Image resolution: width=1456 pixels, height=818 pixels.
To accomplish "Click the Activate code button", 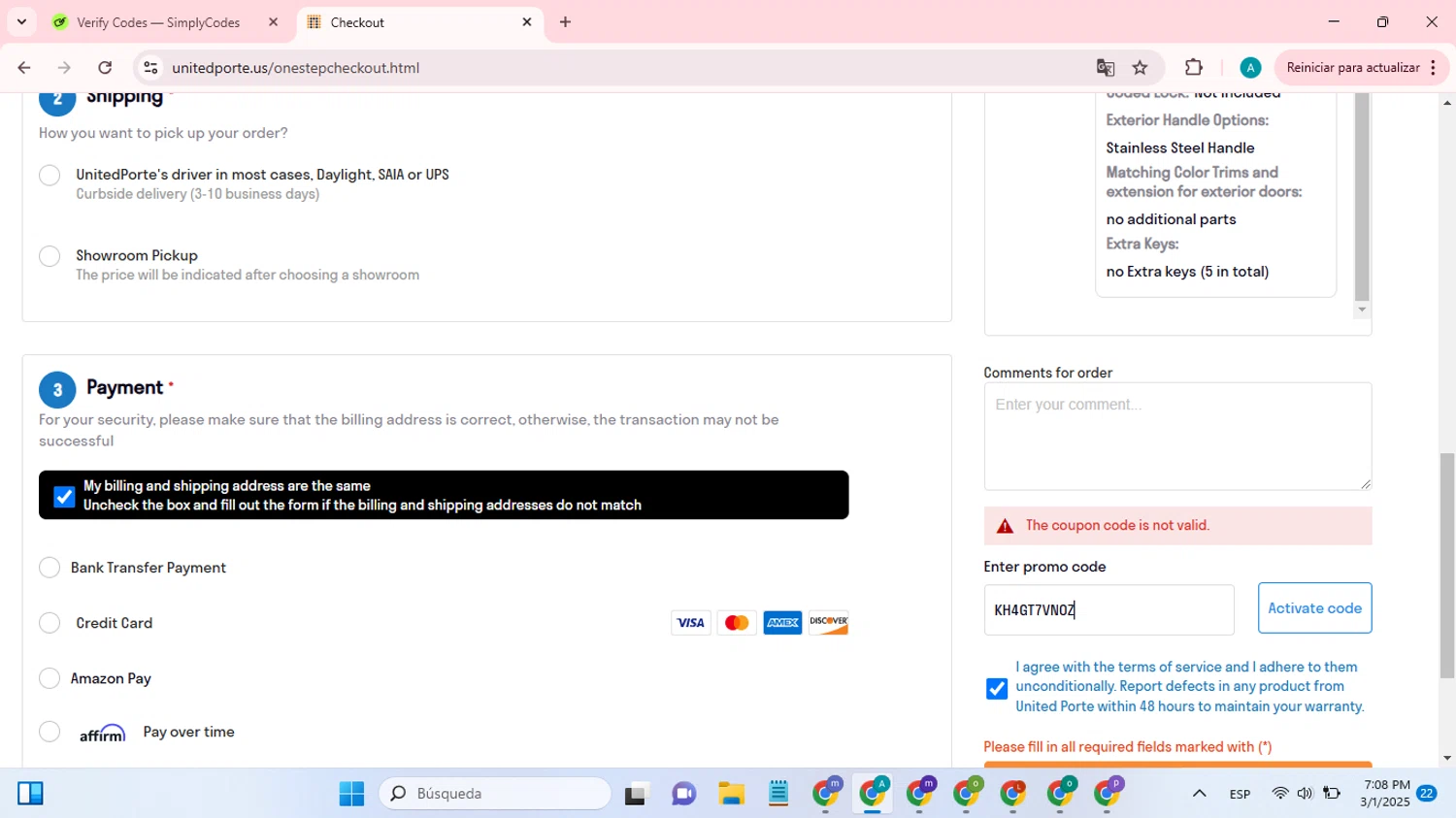I will tap(1314, 608).
